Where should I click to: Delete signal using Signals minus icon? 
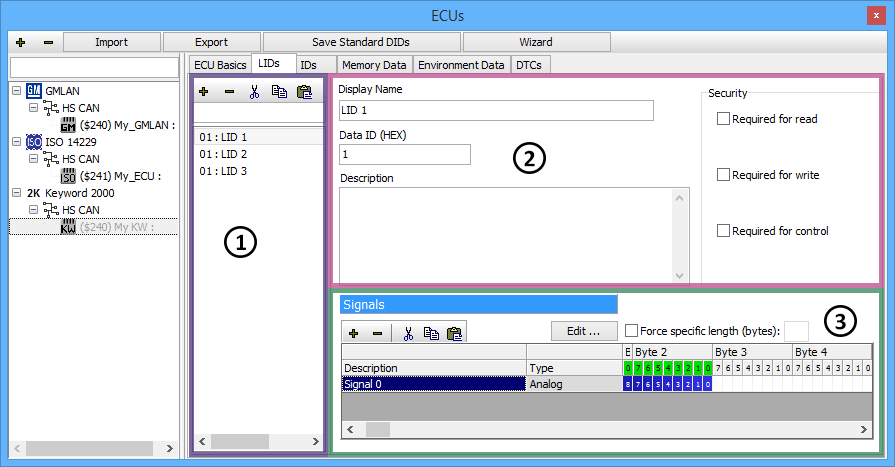point(377,332)
